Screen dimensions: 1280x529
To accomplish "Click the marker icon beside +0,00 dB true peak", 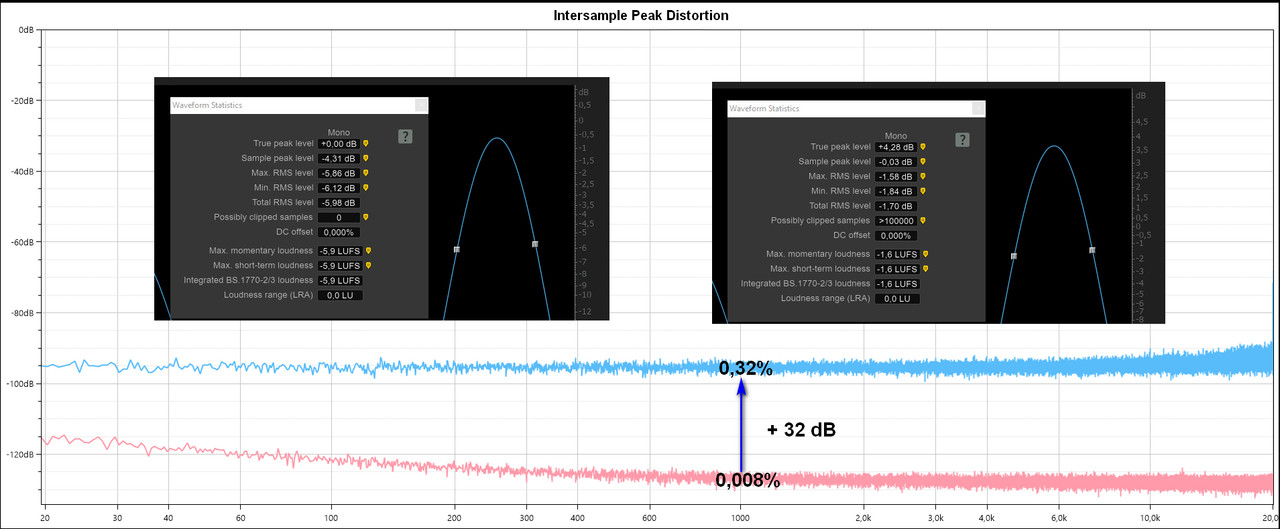I will point(366,144).
